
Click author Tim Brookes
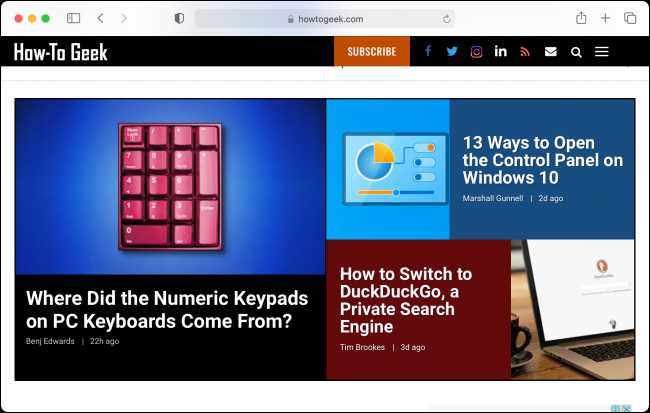362,347
